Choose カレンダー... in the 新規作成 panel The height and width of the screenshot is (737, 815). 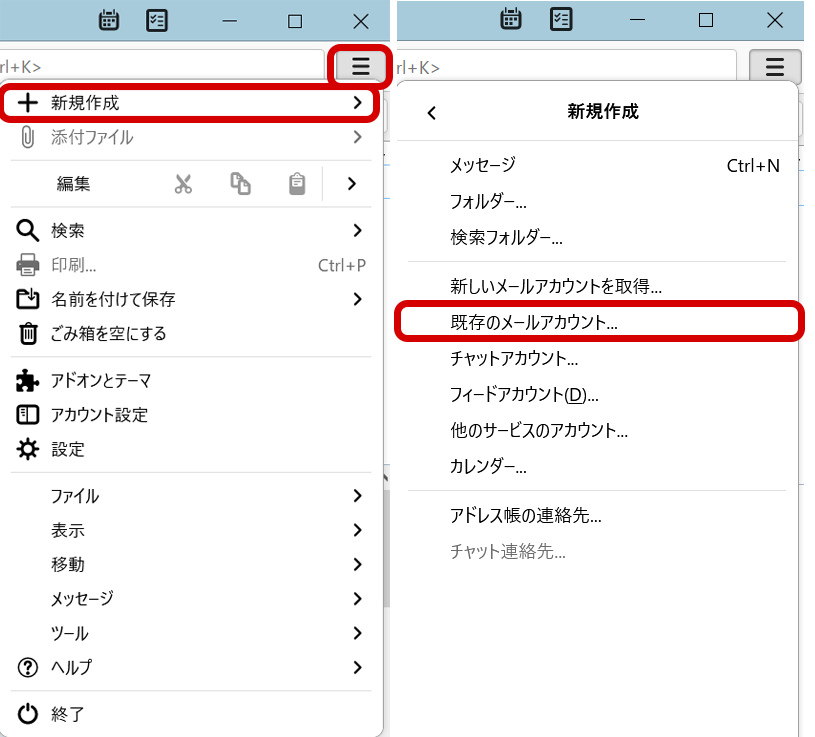pos(488,467)
